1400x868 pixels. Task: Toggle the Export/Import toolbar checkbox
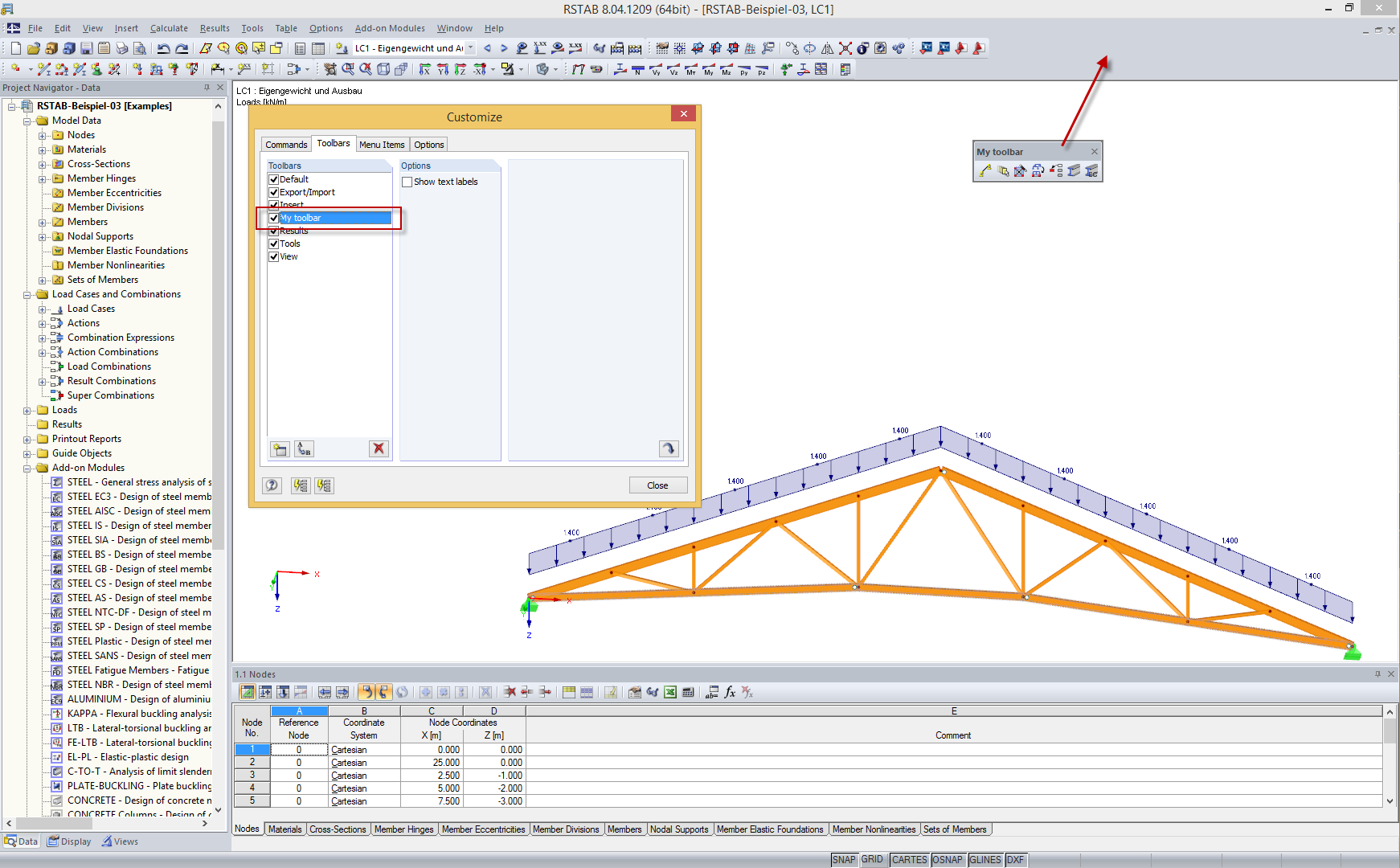click(x=273, y=192)
